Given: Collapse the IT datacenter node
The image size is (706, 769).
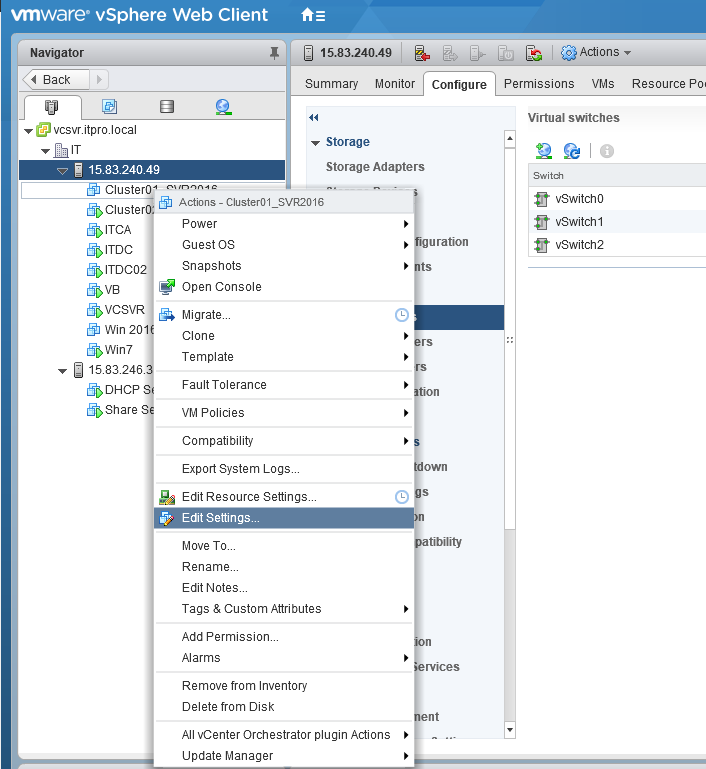Looking at the screenshot, I should pos(46,151).
